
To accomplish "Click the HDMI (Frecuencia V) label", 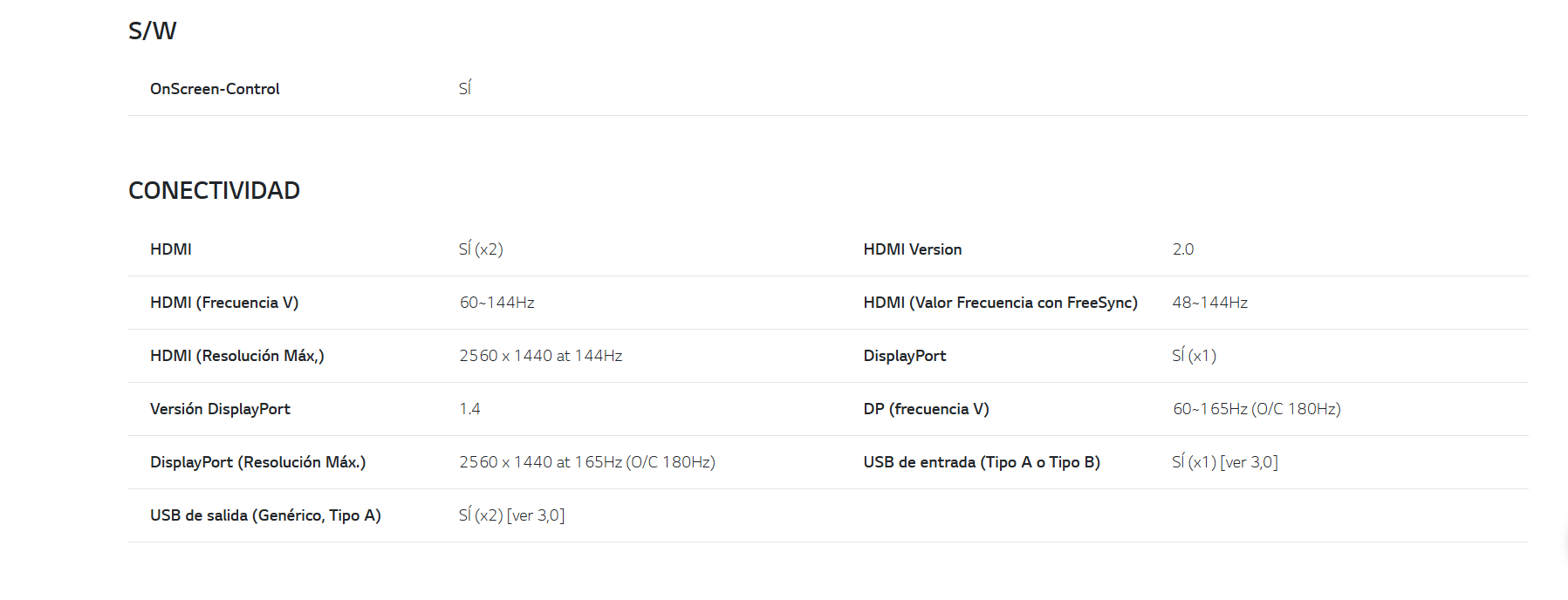I will (x=224, y=303).
